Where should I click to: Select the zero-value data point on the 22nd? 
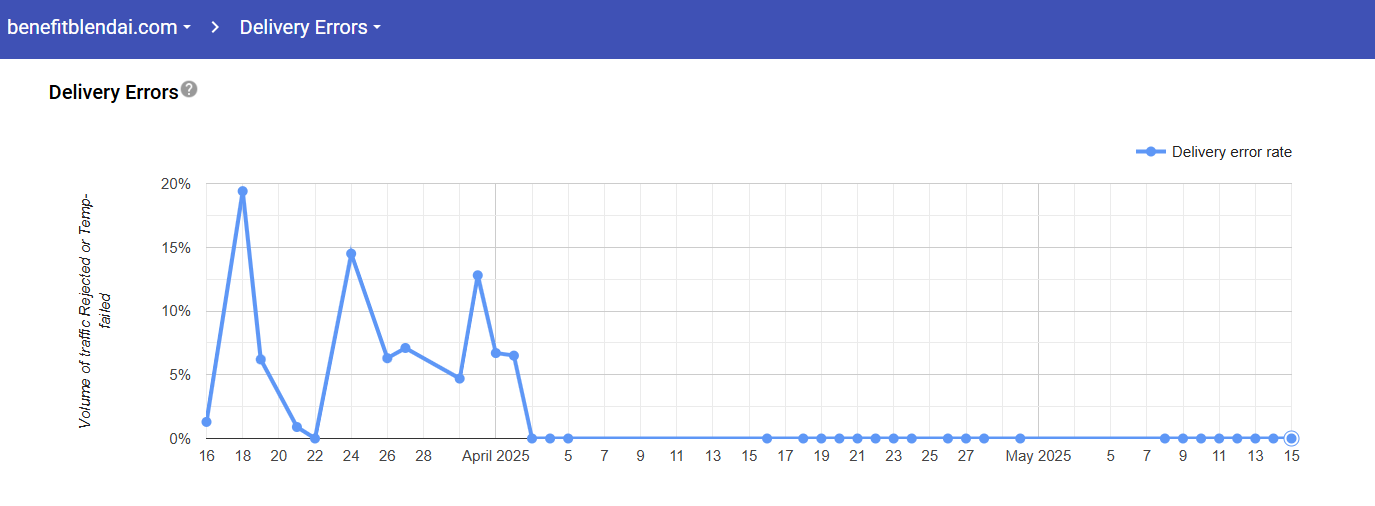[315, 438]
